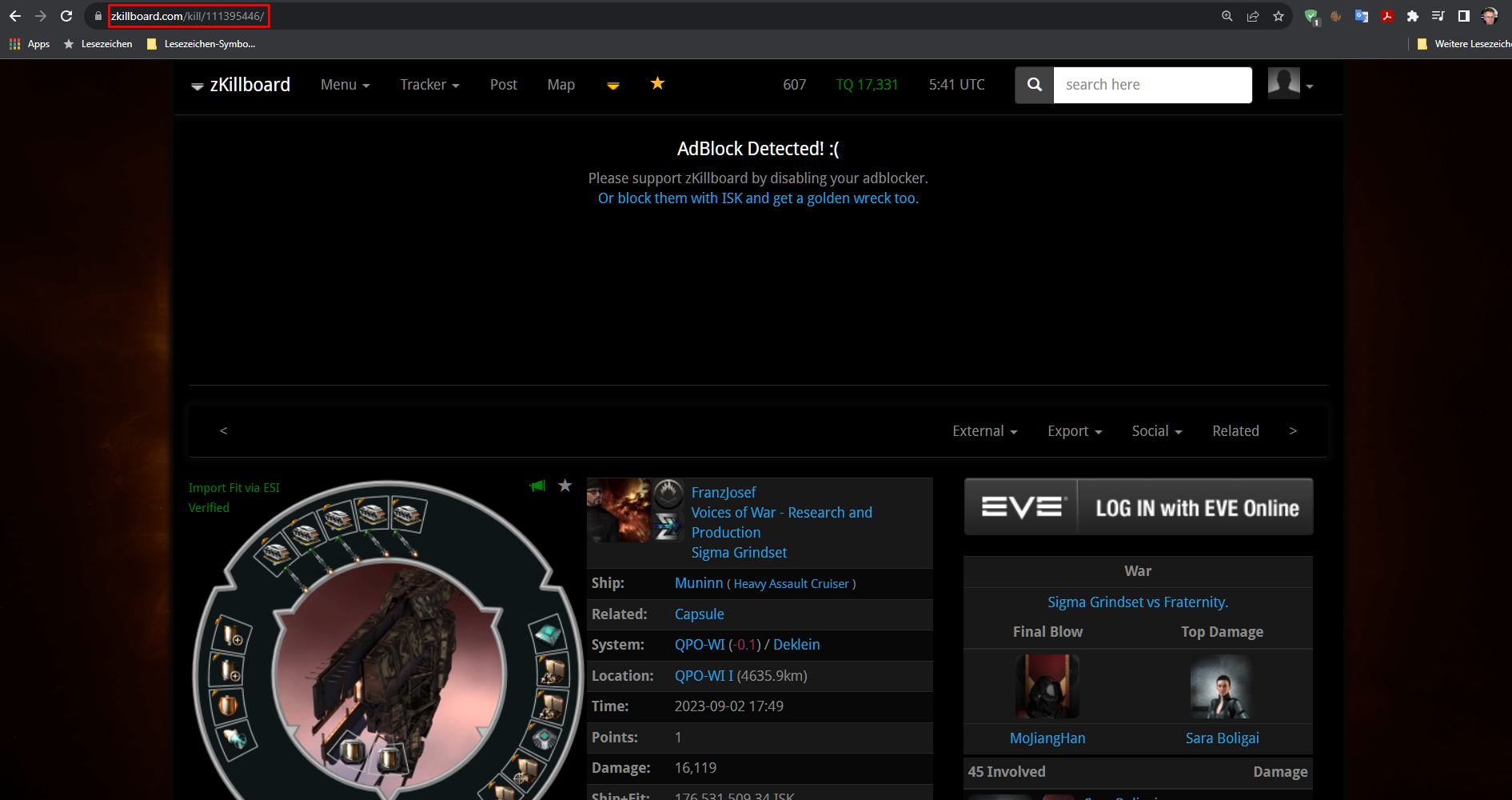Open the user avatar account dropdown

tap(1291, 84)
